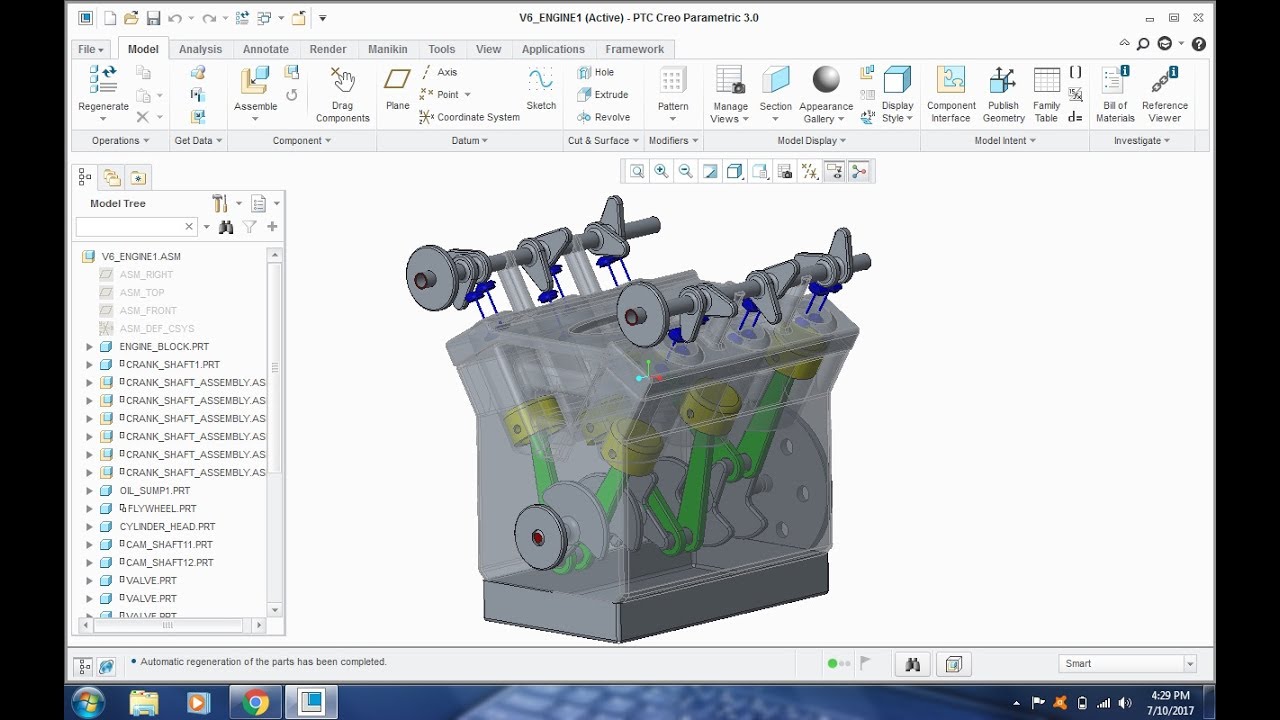
Task: Switch to the Annotate tab
Action: click(266, 49)
